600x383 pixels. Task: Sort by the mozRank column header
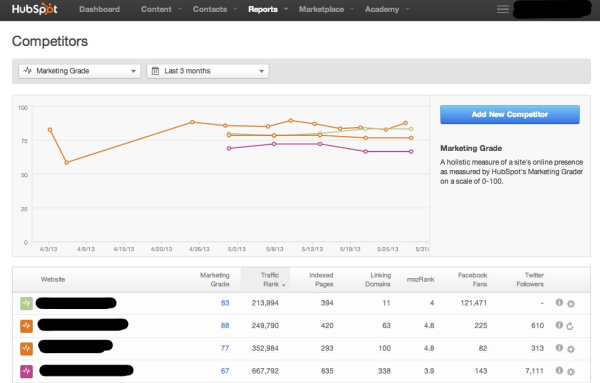[x=421, y=279]
